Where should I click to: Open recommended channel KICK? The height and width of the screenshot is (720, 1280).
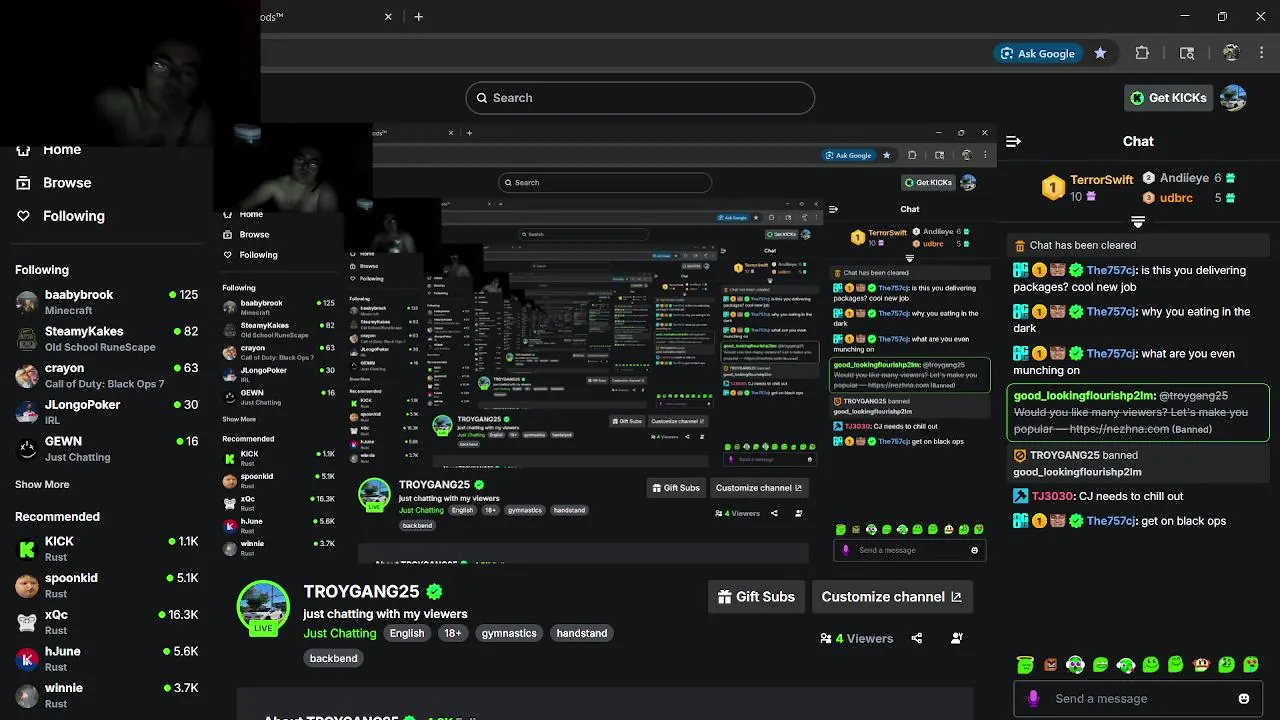(106, 548)
